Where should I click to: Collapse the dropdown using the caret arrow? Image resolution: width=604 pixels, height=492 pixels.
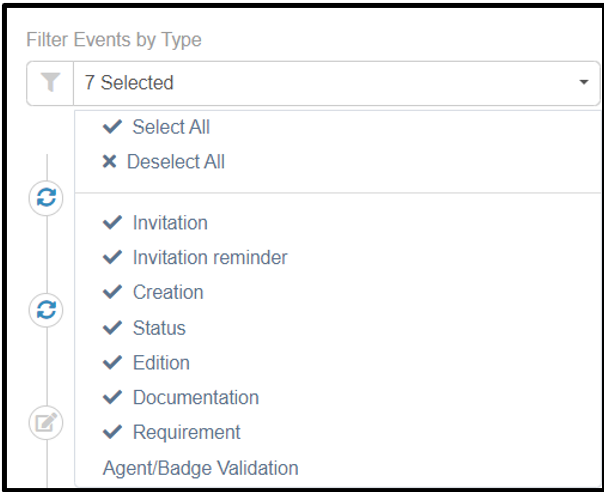[584, 83]
